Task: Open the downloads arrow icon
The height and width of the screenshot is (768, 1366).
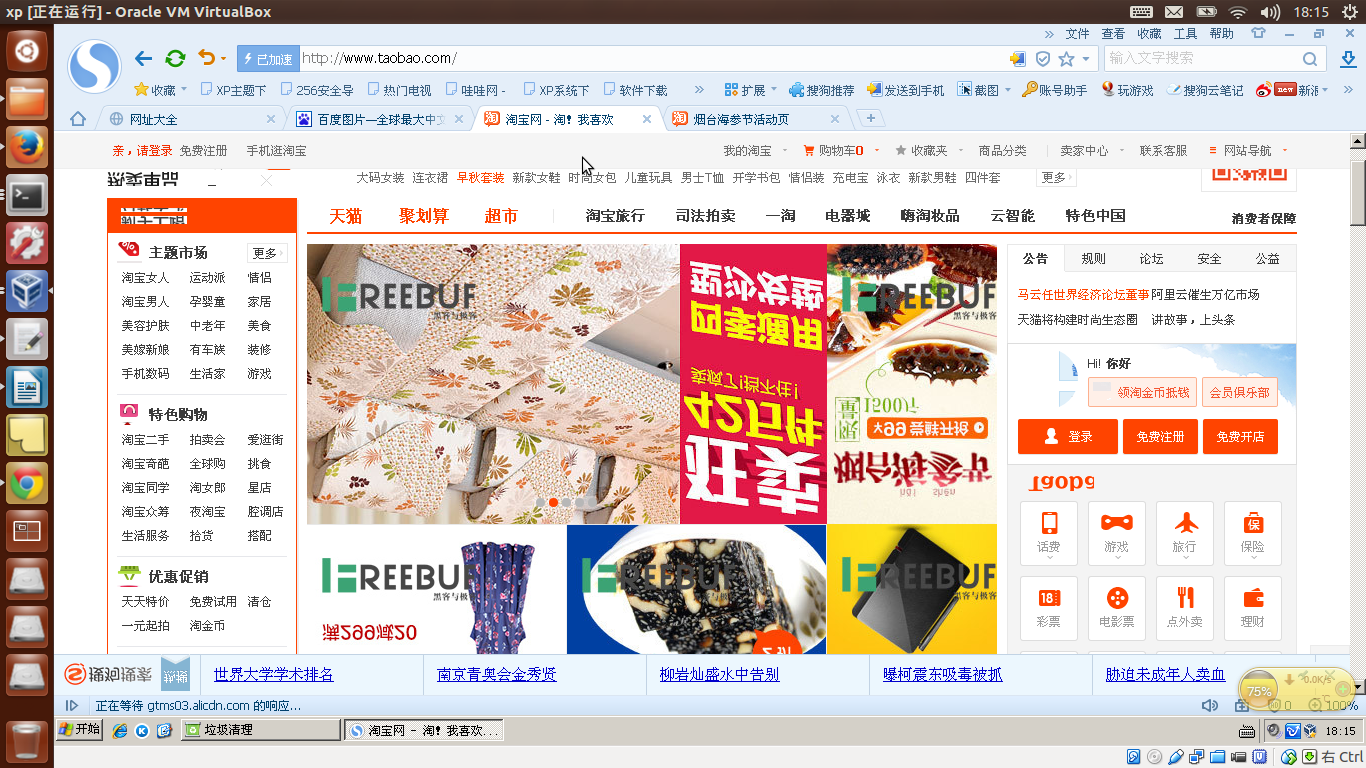Action: (1348, 59)
